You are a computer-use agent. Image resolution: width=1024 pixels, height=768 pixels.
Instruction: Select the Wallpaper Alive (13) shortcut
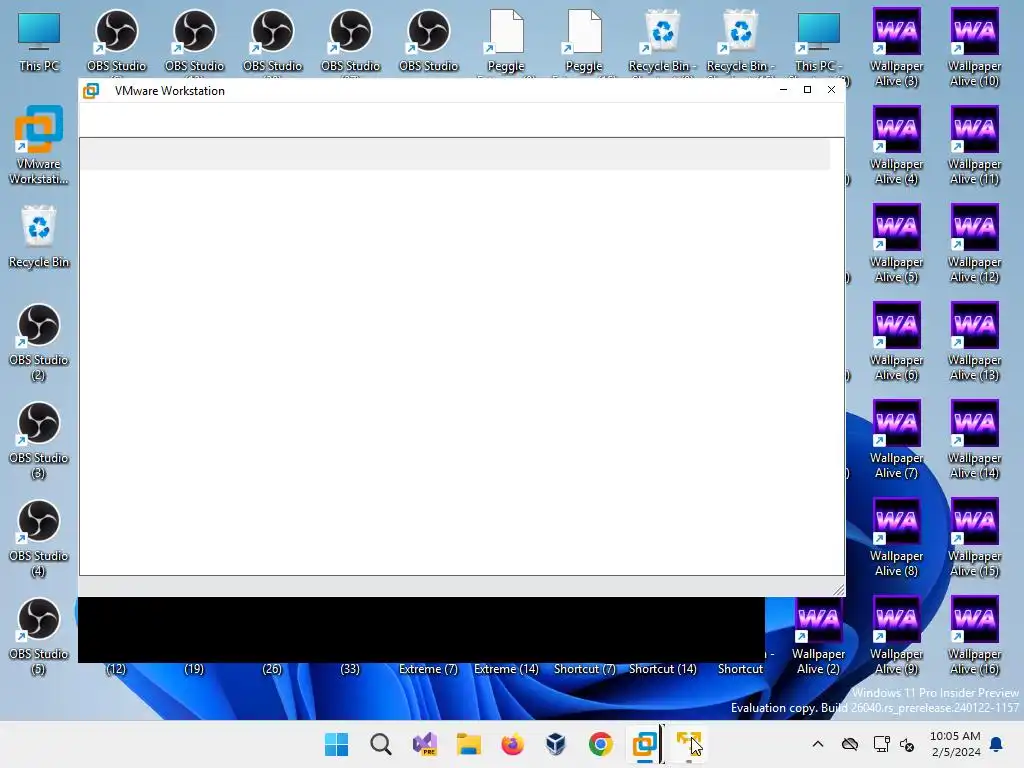point(974,342)
